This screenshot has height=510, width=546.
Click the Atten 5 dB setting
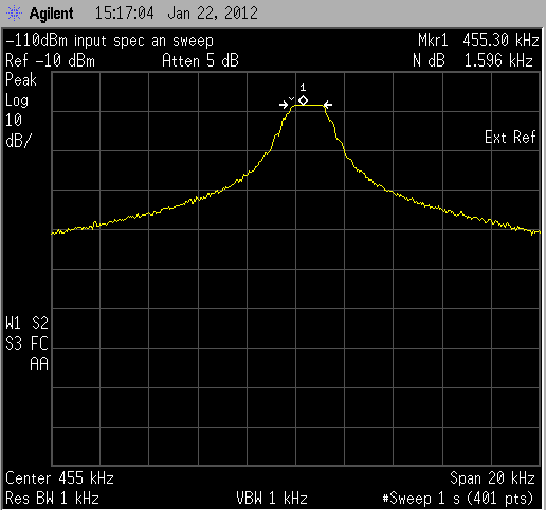click(x=200, y=61)
